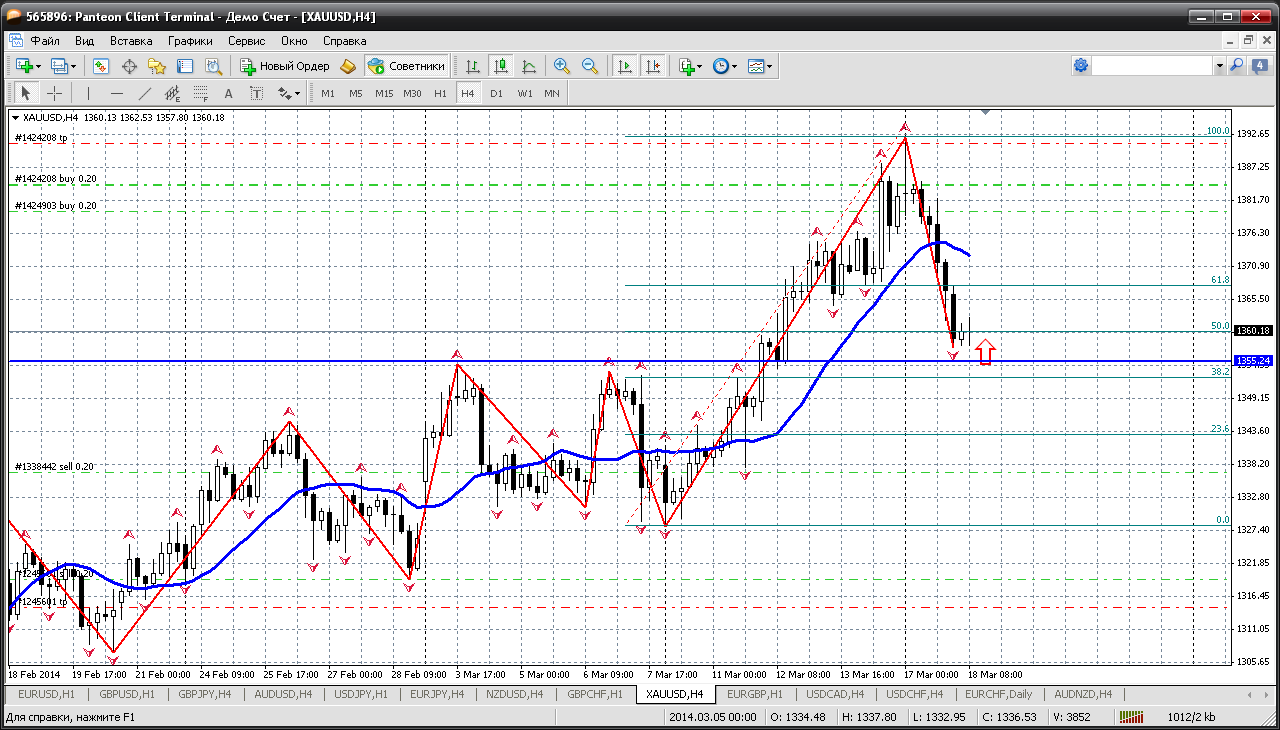
Task: Select the text label tool
Action: pos(256,93)
